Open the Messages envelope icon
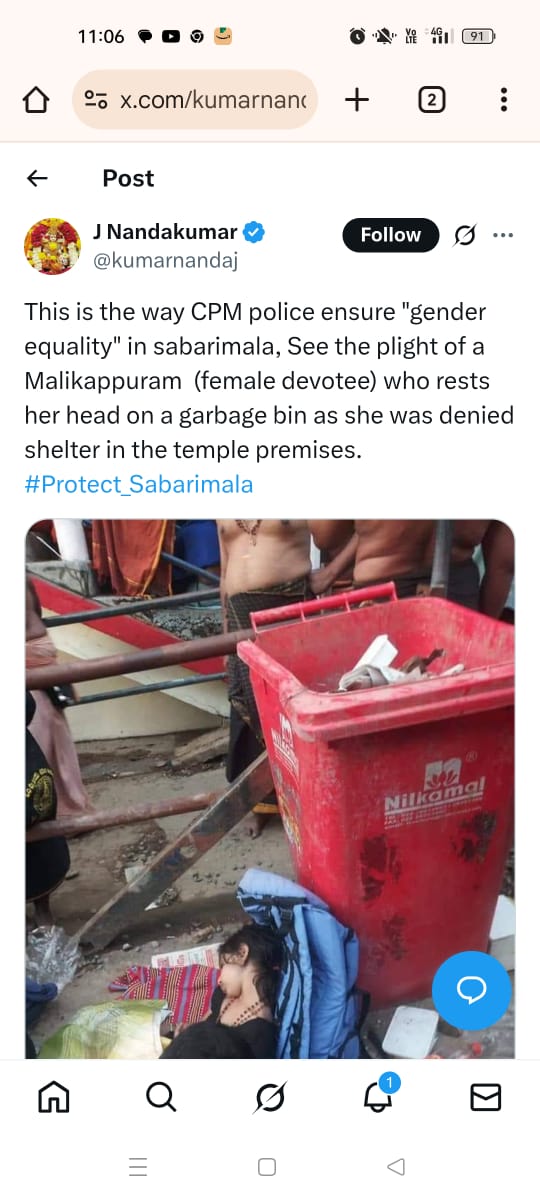 (x=485, y=1097)
